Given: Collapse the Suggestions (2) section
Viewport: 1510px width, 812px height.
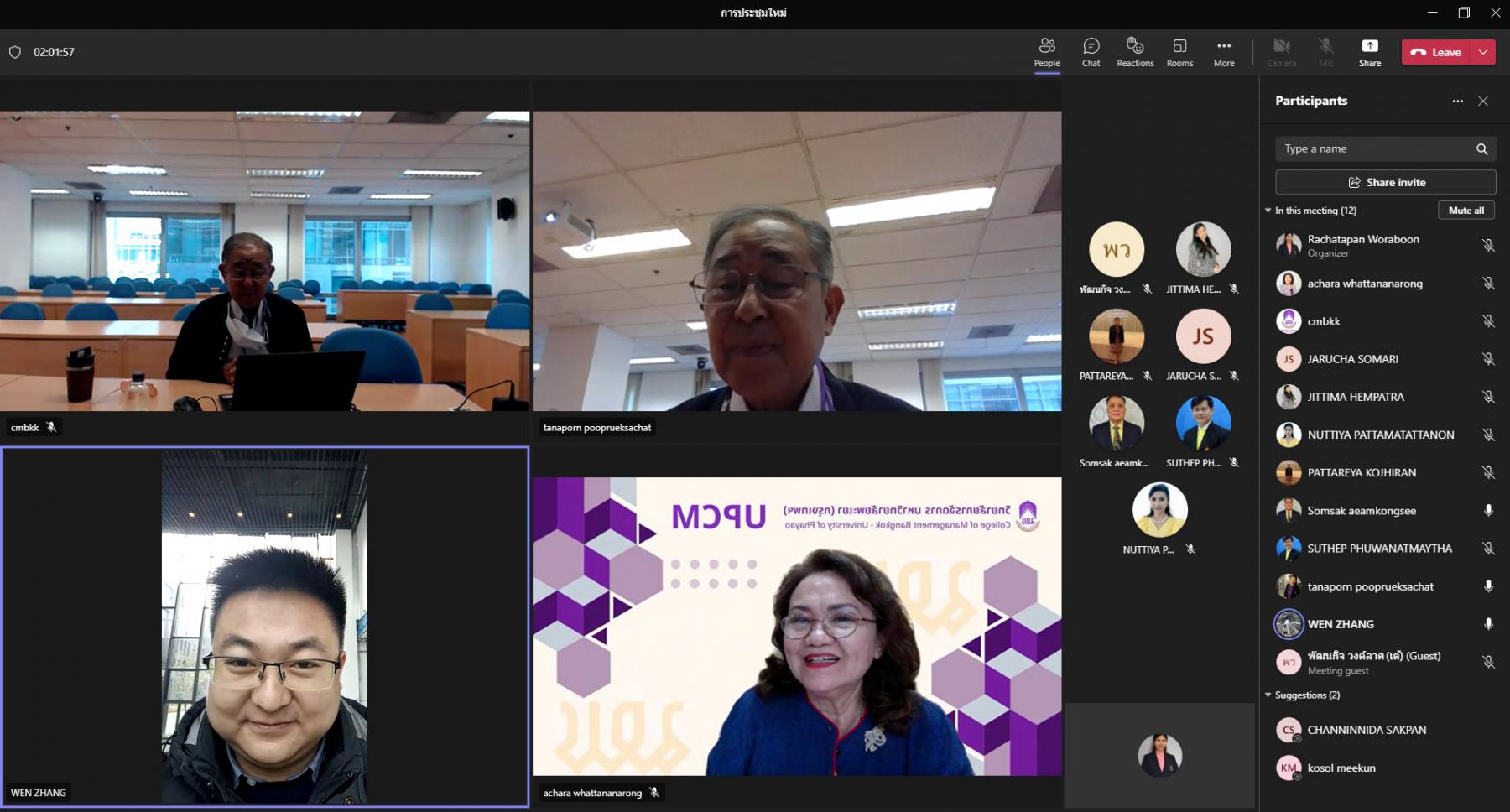Looking at the screenshot, I should (x=1268, y=695).
